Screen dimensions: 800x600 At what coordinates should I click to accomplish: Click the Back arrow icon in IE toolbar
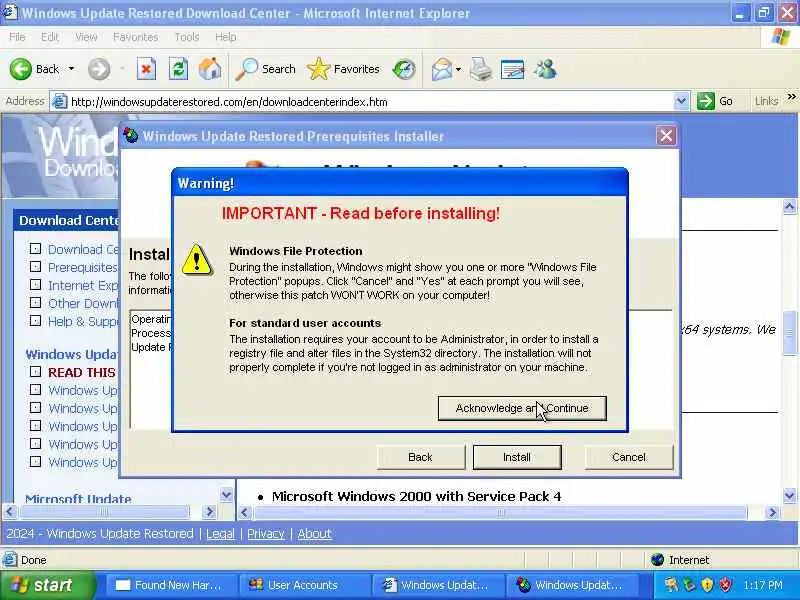[21, 69]
